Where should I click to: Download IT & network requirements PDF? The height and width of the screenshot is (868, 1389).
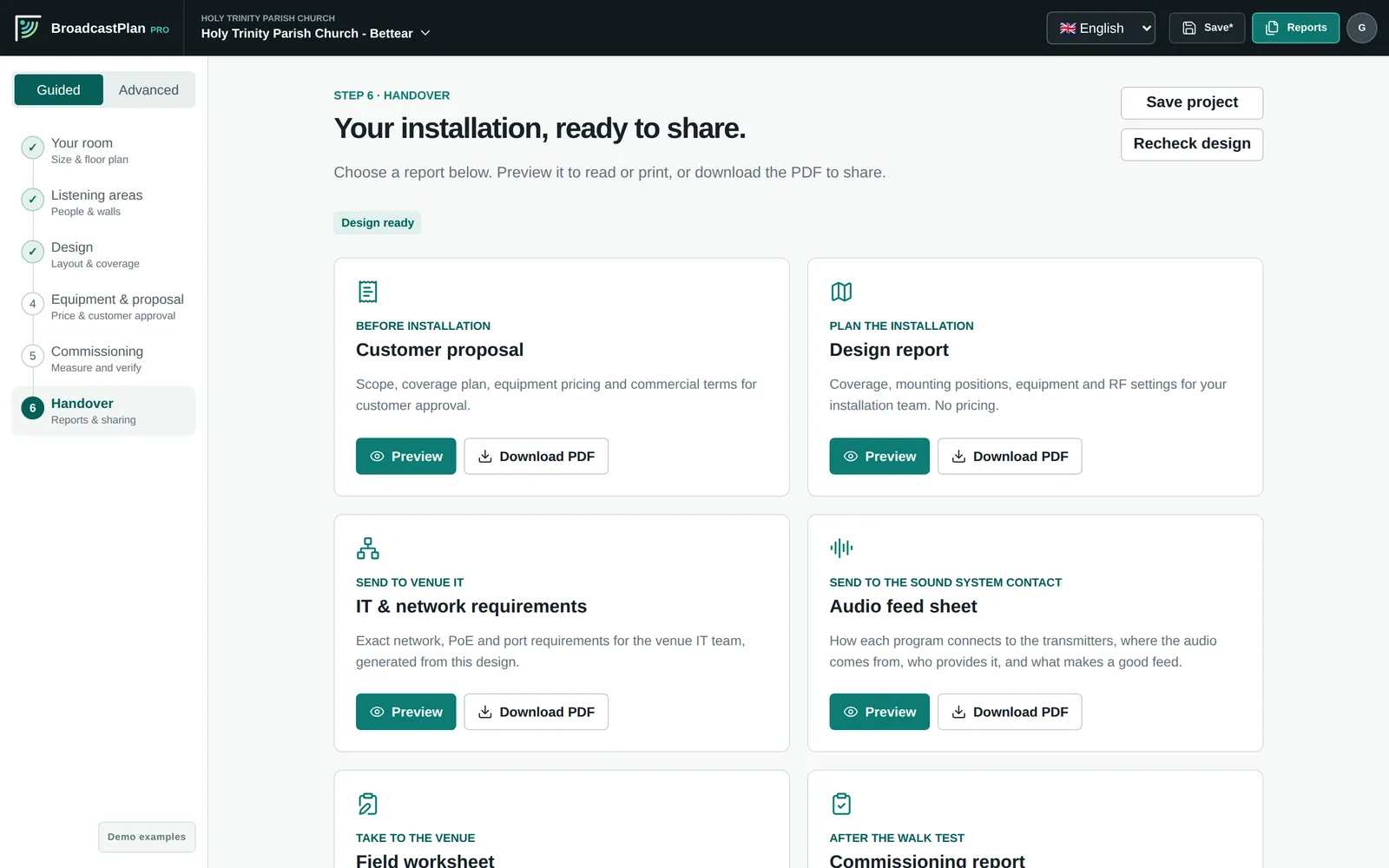(537, 712)
